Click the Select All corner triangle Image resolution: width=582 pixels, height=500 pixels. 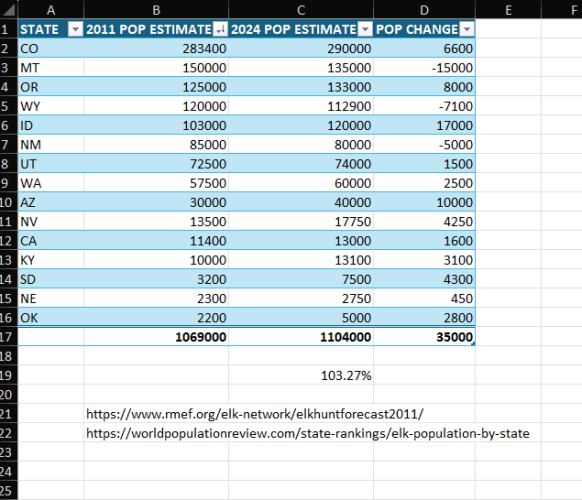9,10
